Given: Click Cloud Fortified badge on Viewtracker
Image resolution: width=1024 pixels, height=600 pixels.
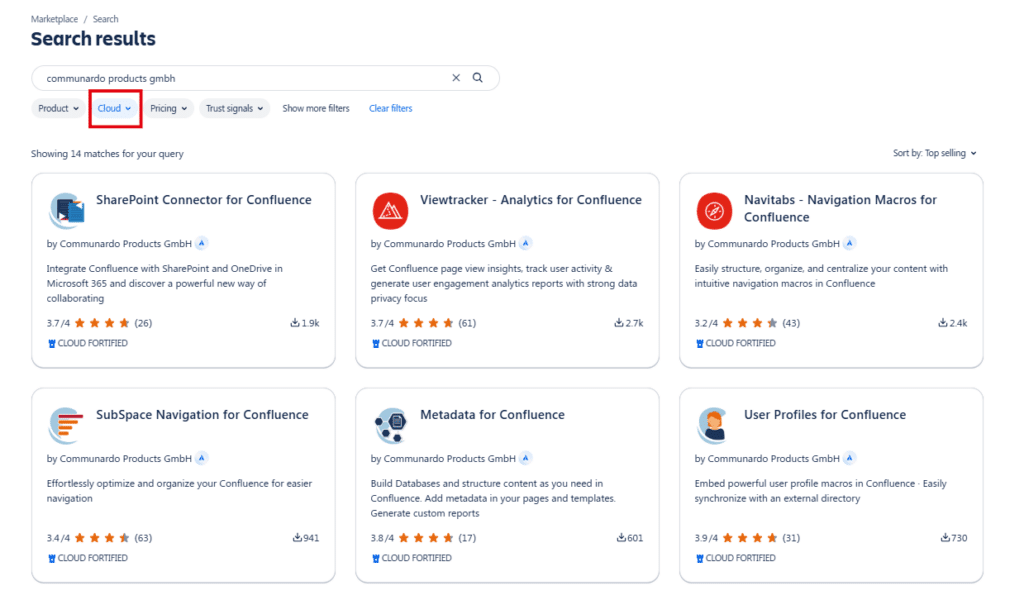Looking at the screenshot, I should 411,343.
